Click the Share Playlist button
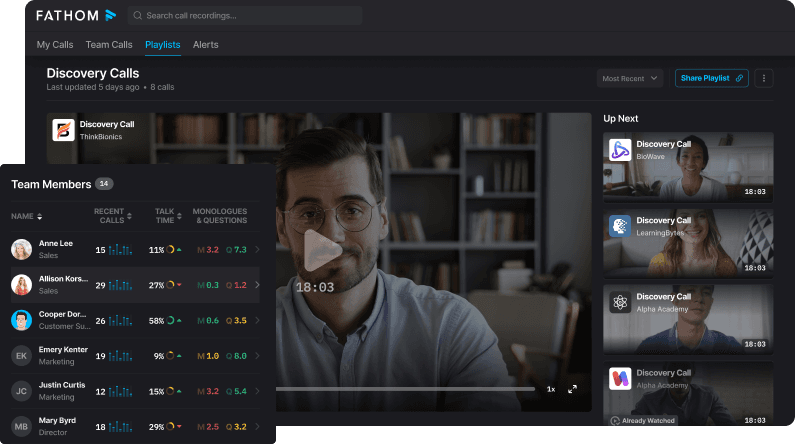Viewport: 795px width, 444px height. coord(712,78)
